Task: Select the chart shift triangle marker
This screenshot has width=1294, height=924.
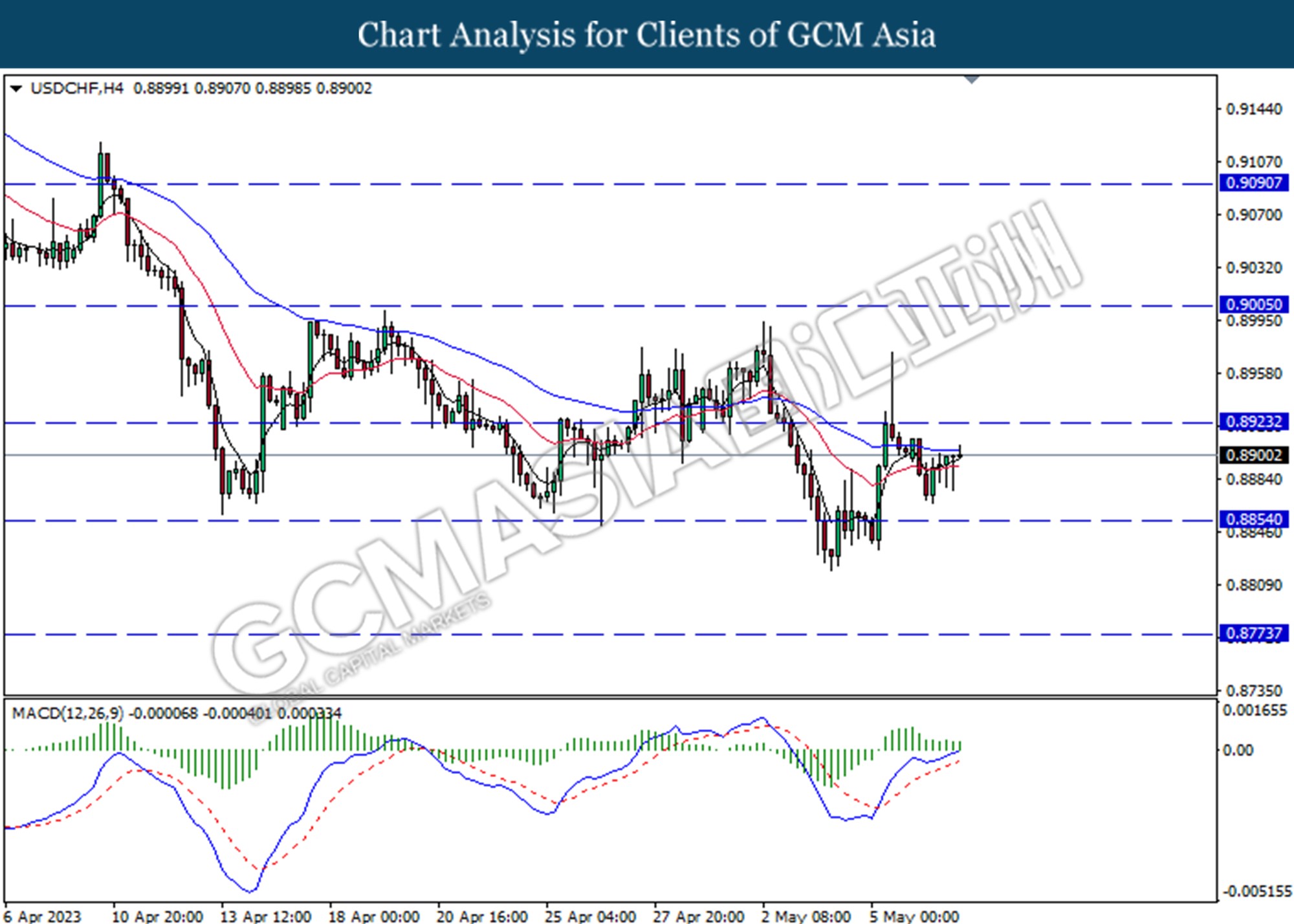Action: (972, 80)
